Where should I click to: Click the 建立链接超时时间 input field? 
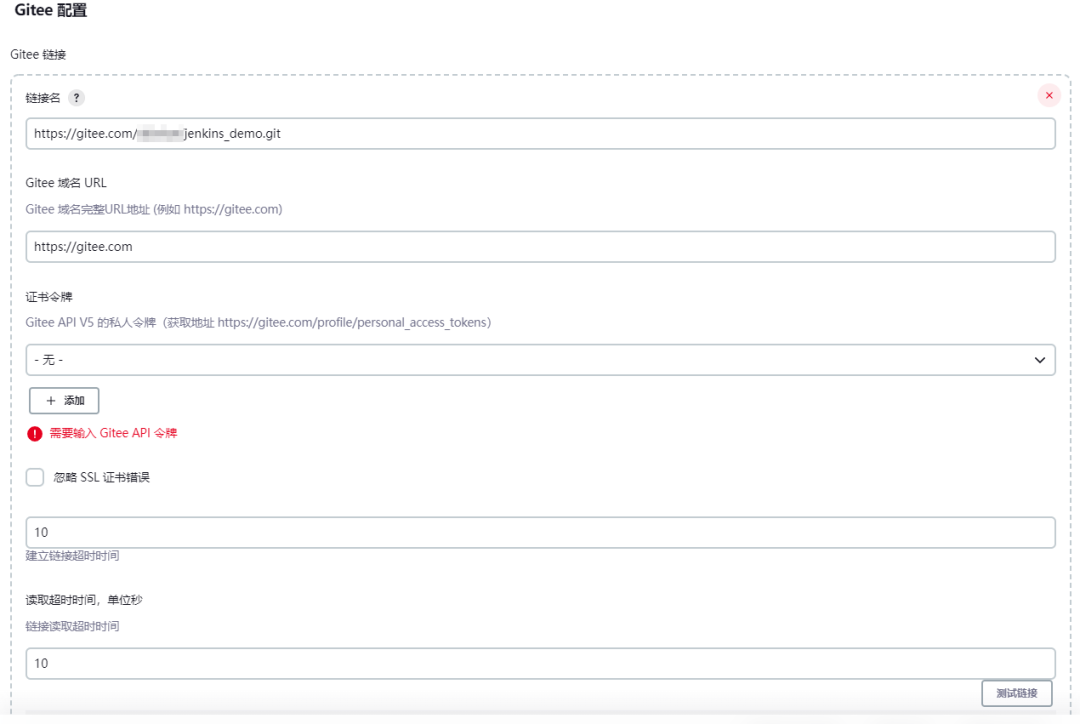pos(540,532)
